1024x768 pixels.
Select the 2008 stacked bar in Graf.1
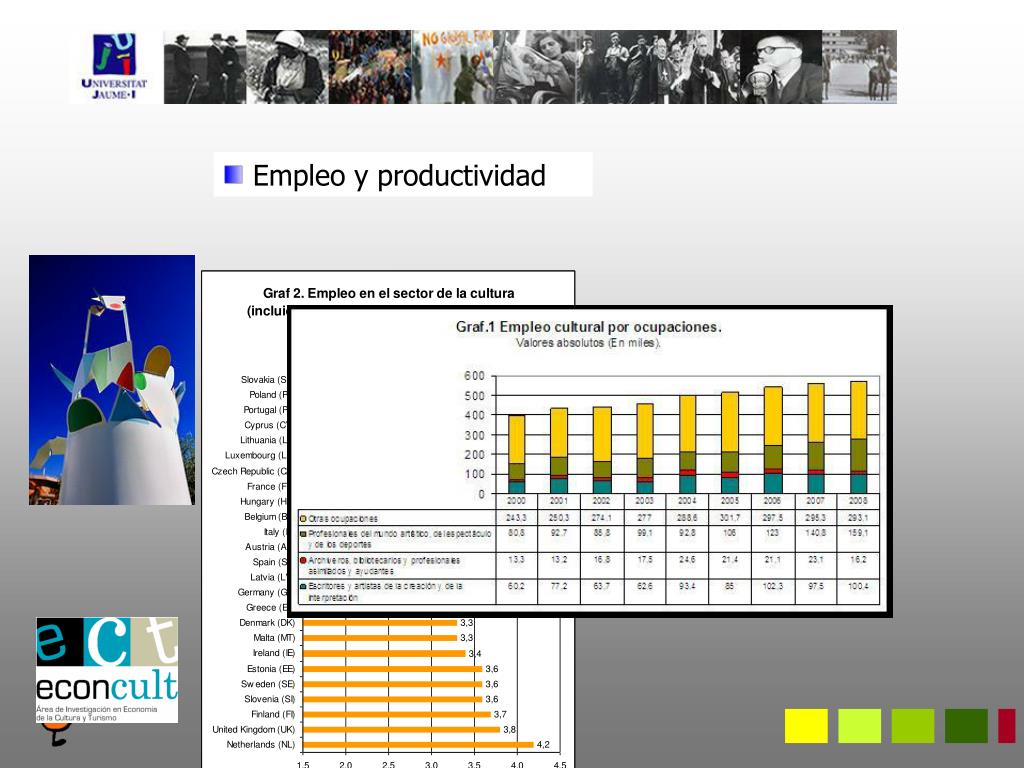tap(858, 437)
